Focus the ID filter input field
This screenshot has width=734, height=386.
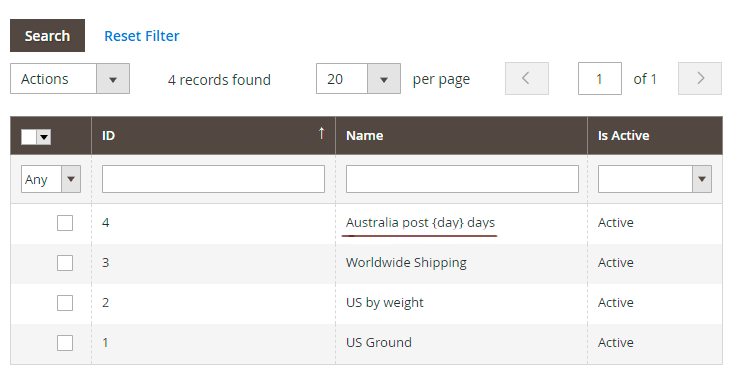pos(213,179)
